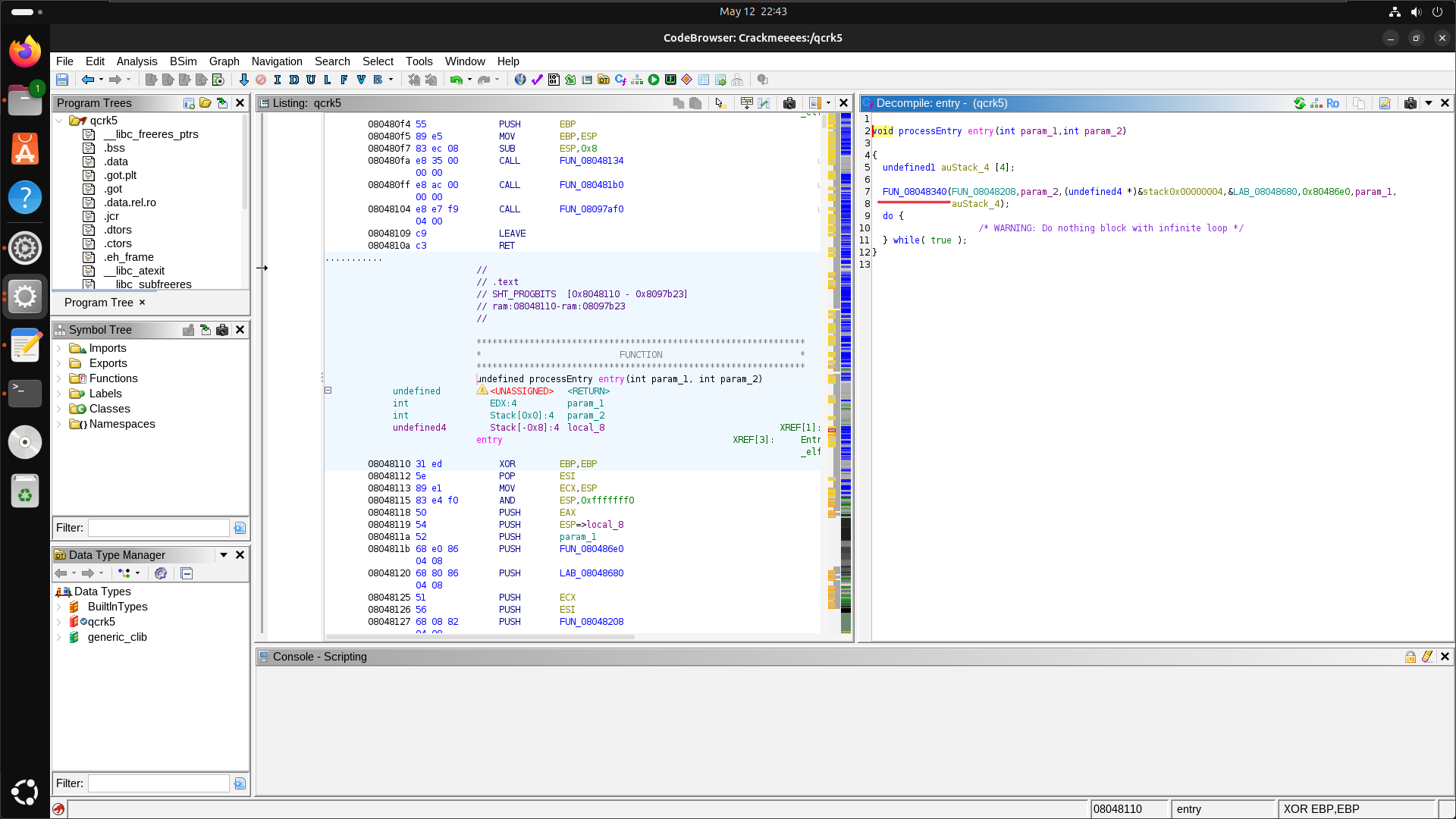Click the blue down arrow navigation icon
Screen dimensions: 1456x819
pos(243,80)
